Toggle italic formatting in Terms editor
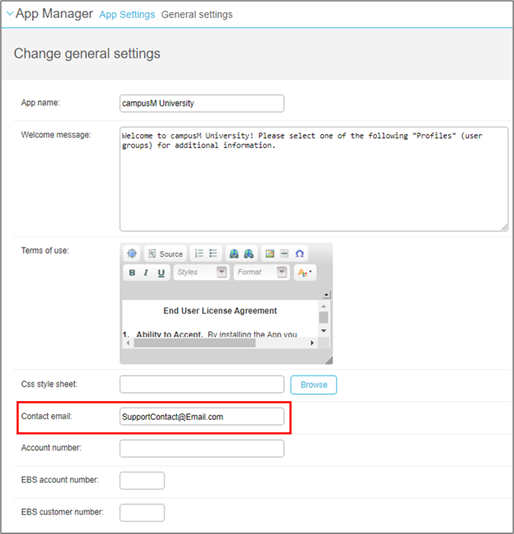514x534 pixels. coord(146,272)
